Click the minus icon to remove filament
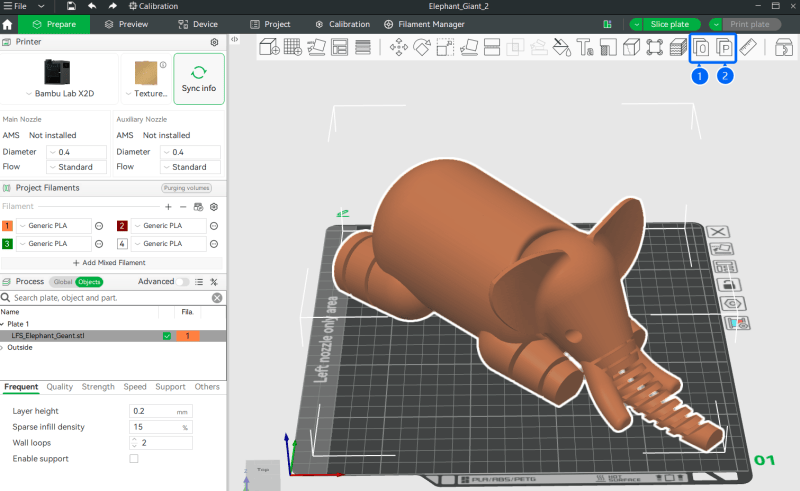Viewport: 800px width, 491px height. [x=183, y=207]
